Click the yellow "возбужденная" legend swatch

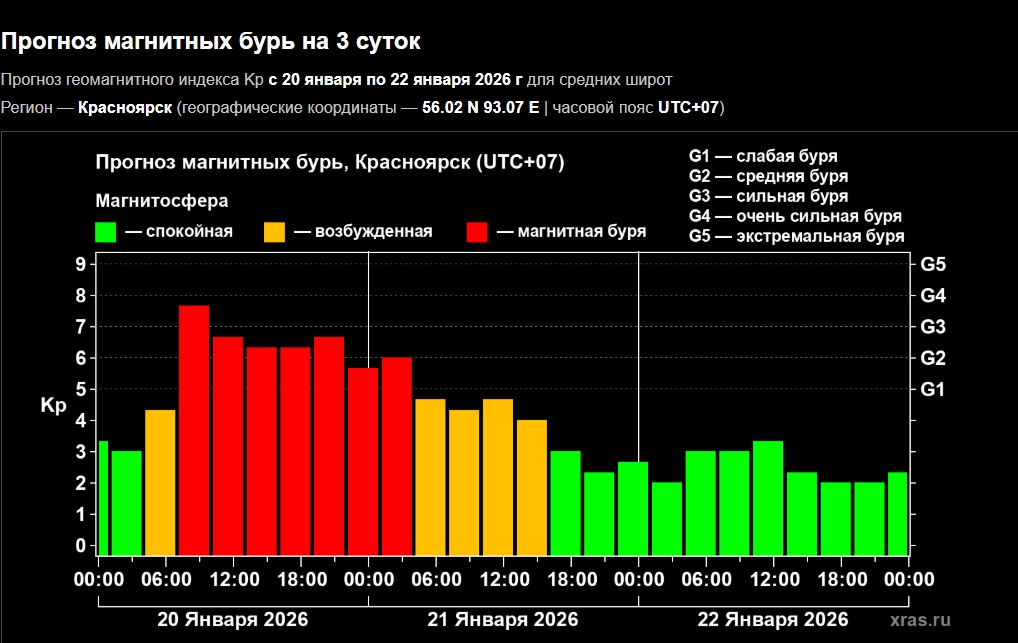[275, 232]
